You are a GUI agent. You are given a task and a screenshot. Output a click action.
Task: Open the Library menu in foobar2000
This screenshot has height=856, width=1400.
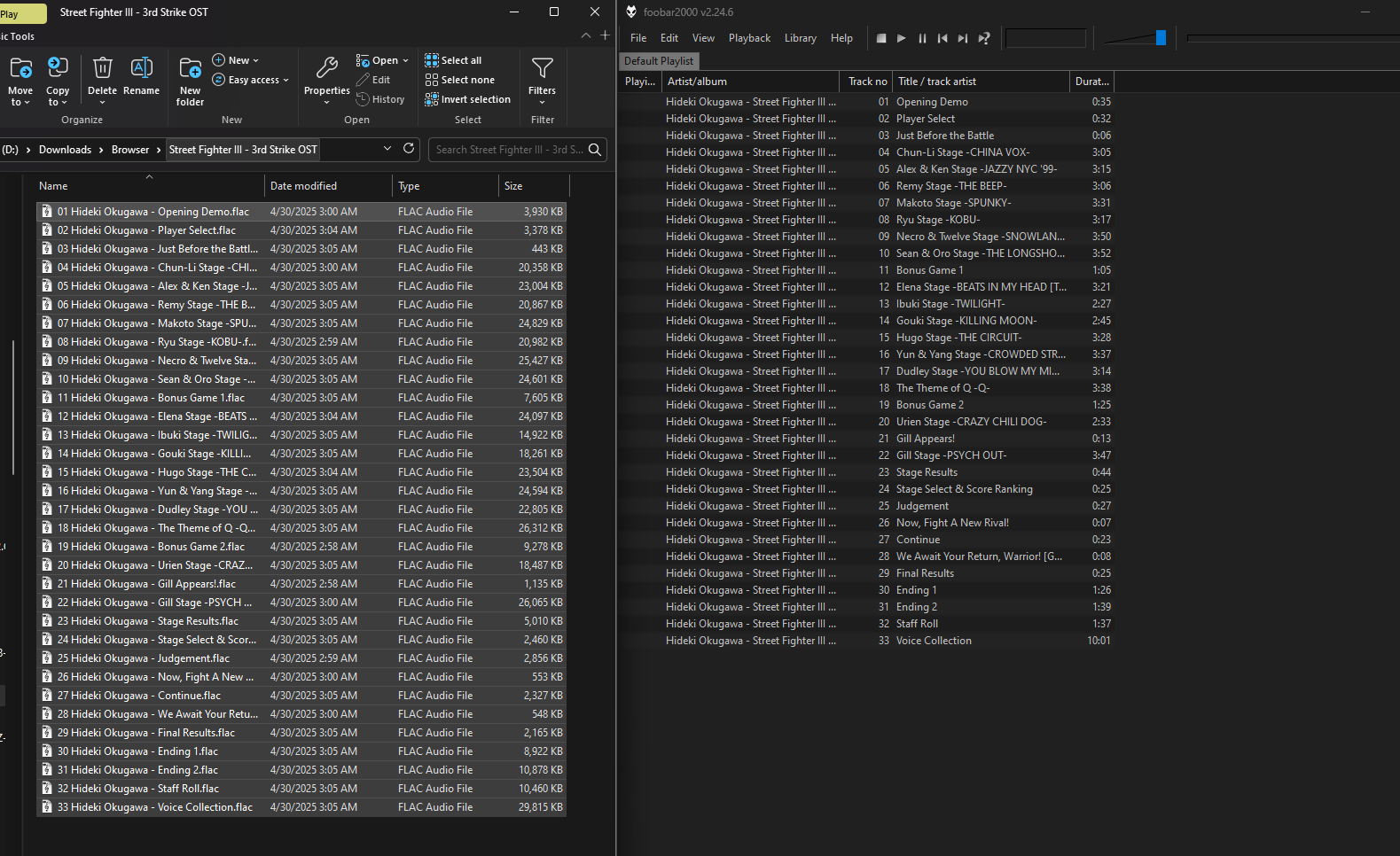click(800, 38)
